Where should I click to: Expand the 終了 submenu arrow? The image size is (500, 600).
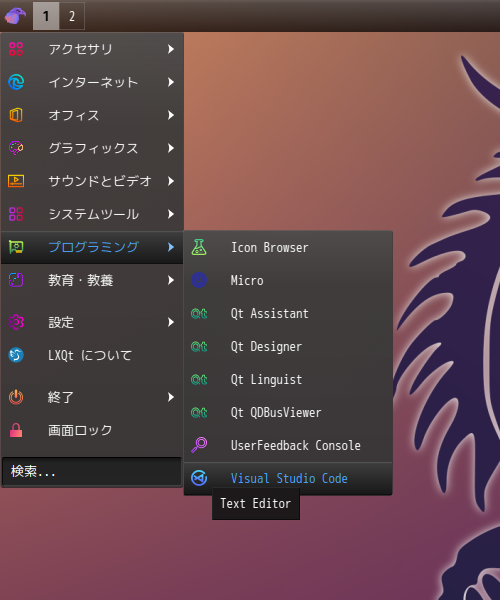171,397
